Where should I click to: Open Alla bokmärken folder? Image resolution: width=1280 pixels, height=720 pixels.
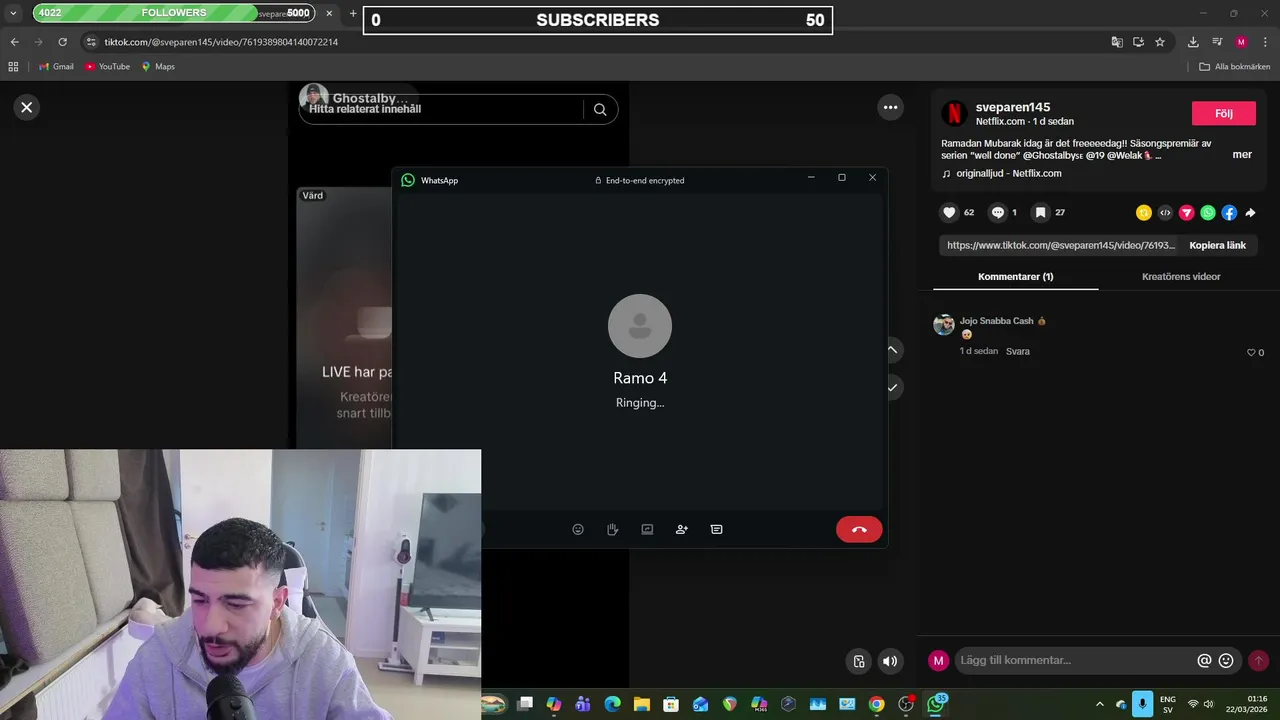click(1235, 66)
